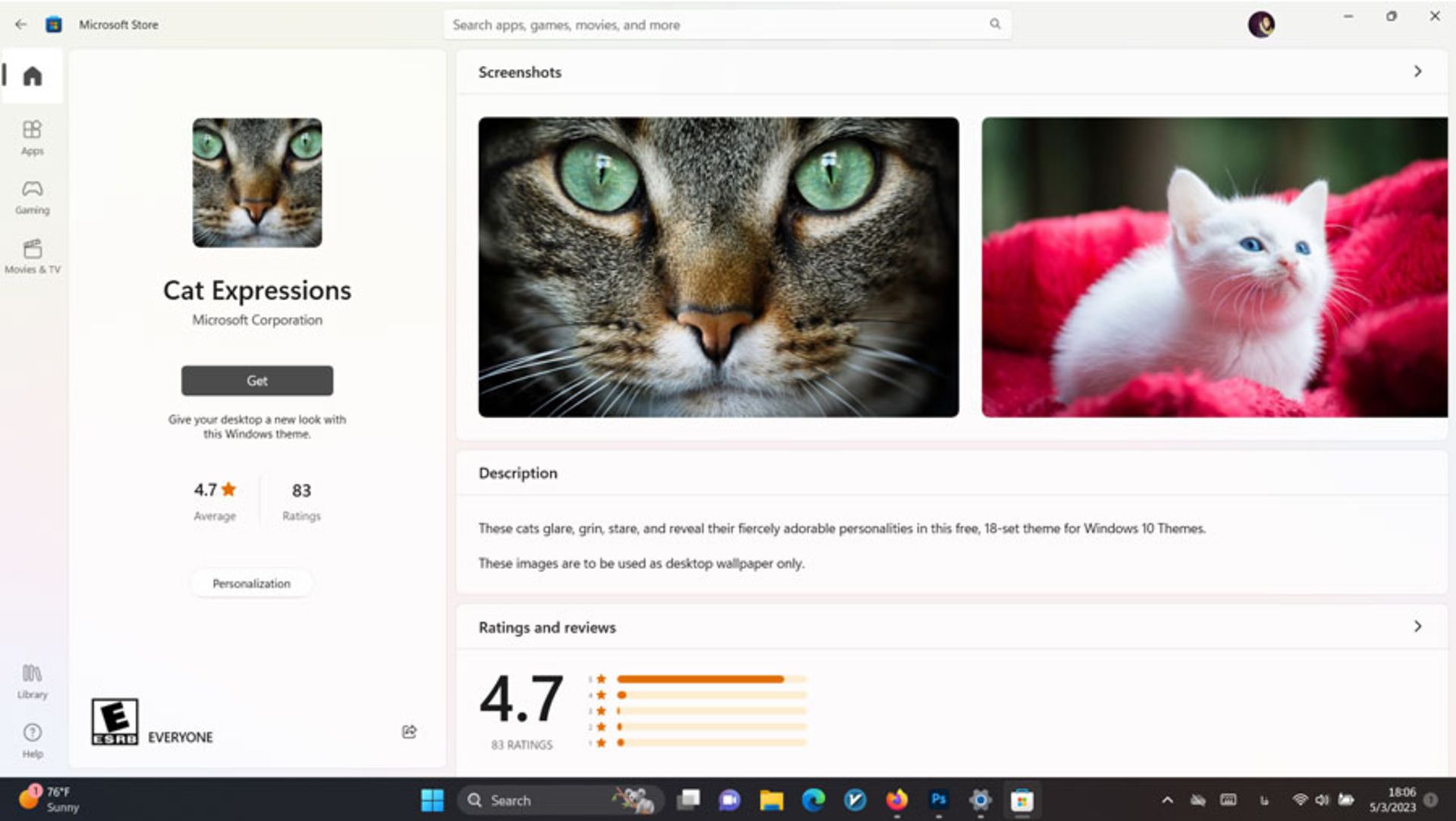Open the user profile avatar
1456x821 pixels.
tap(1261, 24)
